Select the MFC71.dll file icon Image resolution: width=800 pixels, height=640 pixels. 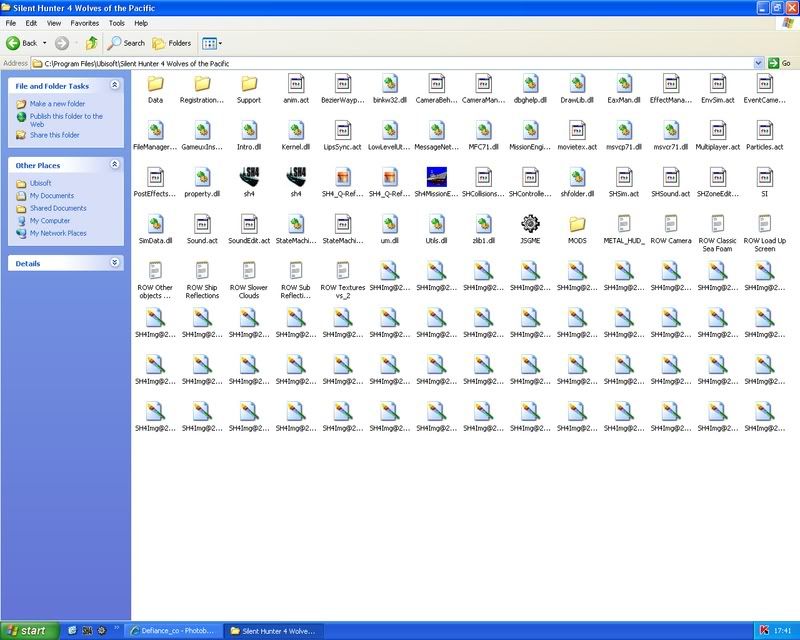coord(483,131)
